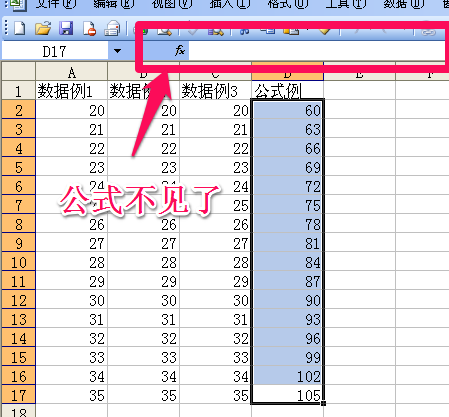Click the fill handle below cell D17
The width and height of the screenshot is (449, 417).
(x=323, y=403)
